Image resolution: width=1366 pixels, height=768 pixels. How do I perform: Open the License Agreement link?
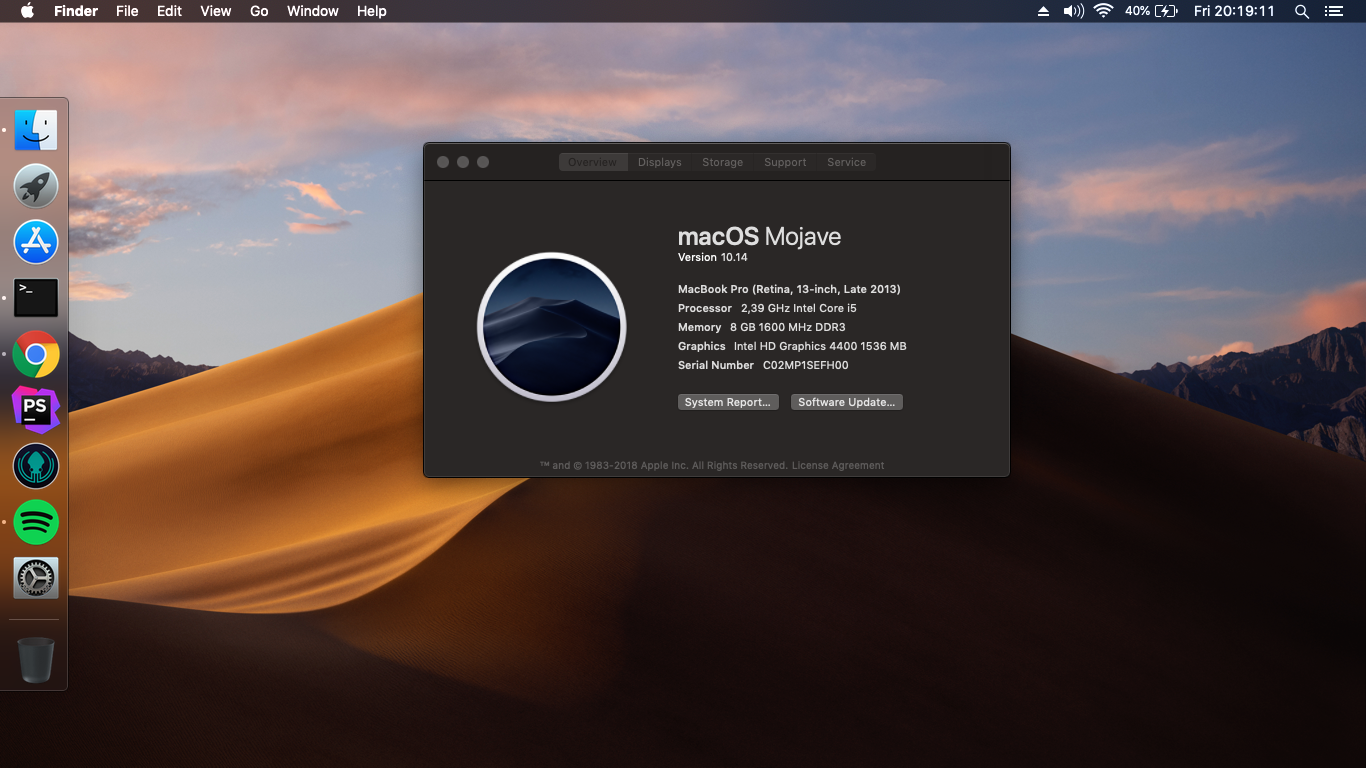click(x=838, y=465)
